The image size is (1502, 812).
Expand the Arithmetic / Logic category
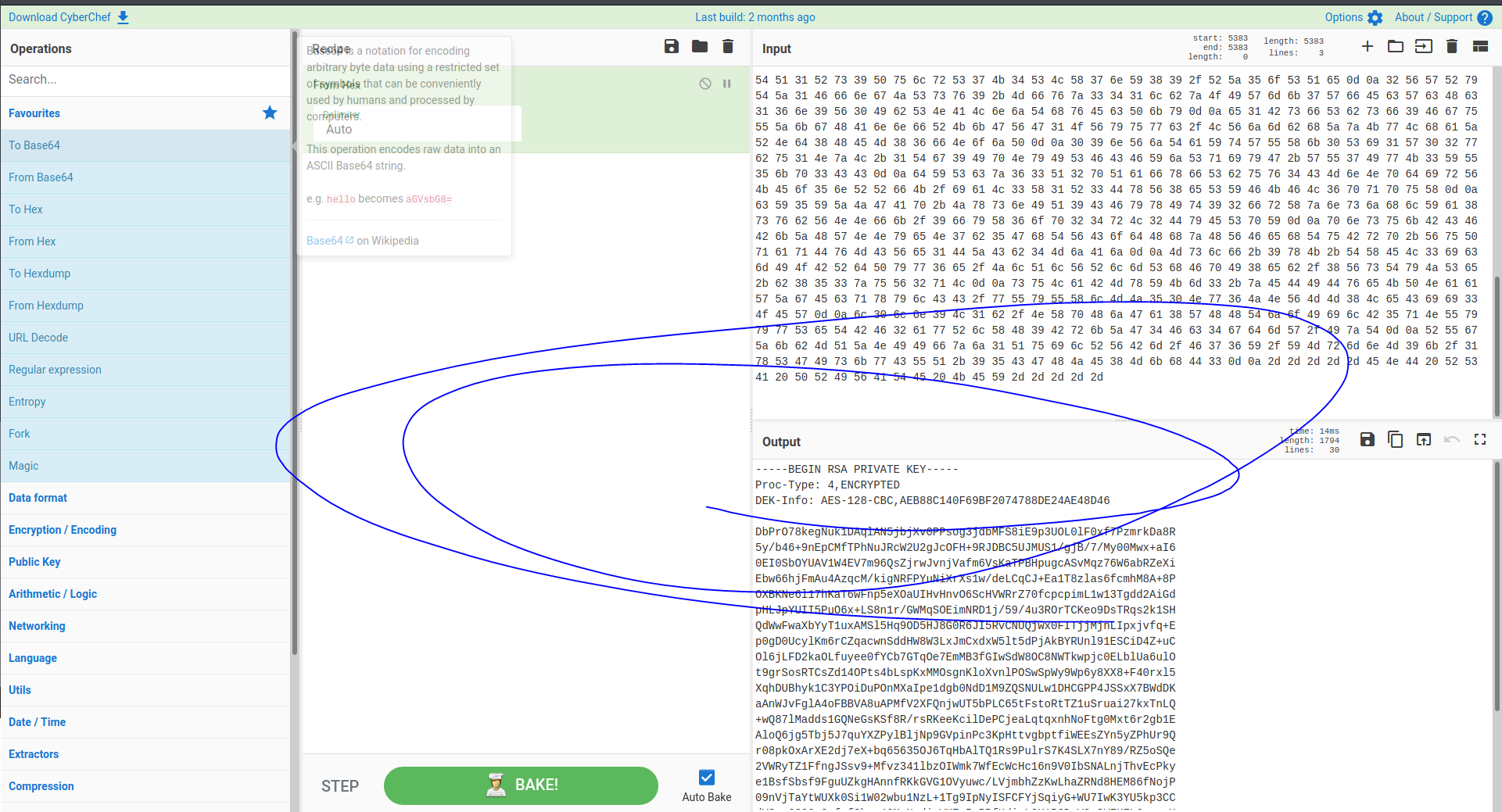[145, 594]
